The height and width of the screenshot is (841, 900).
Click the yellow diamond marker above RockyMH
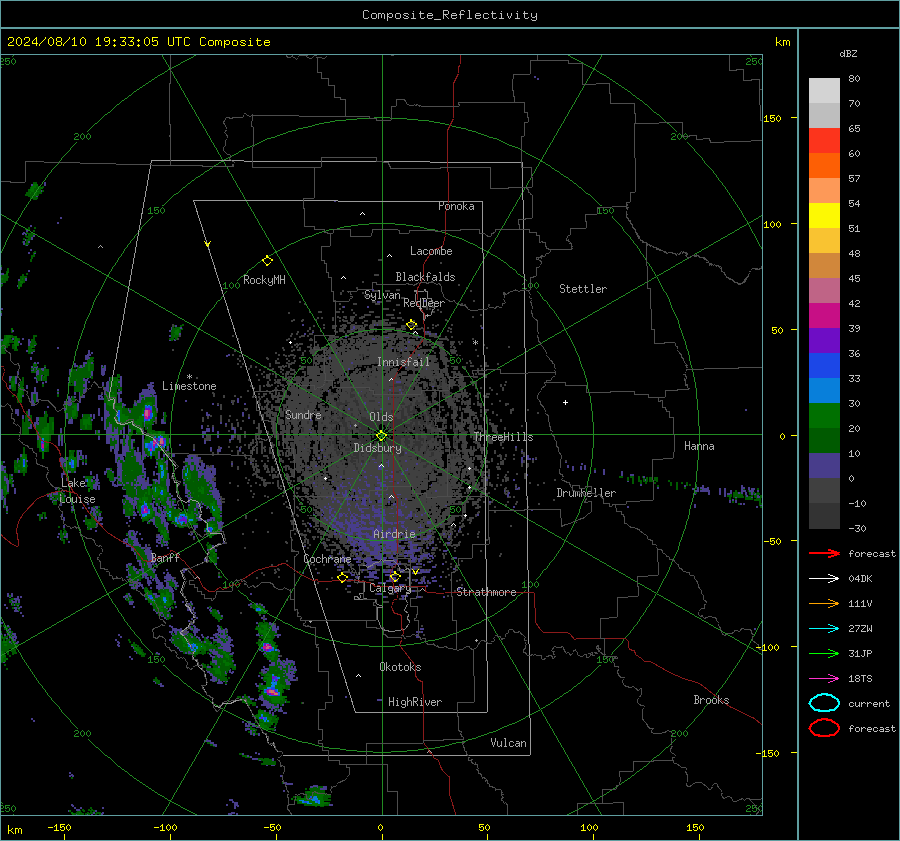pos(267,261)
